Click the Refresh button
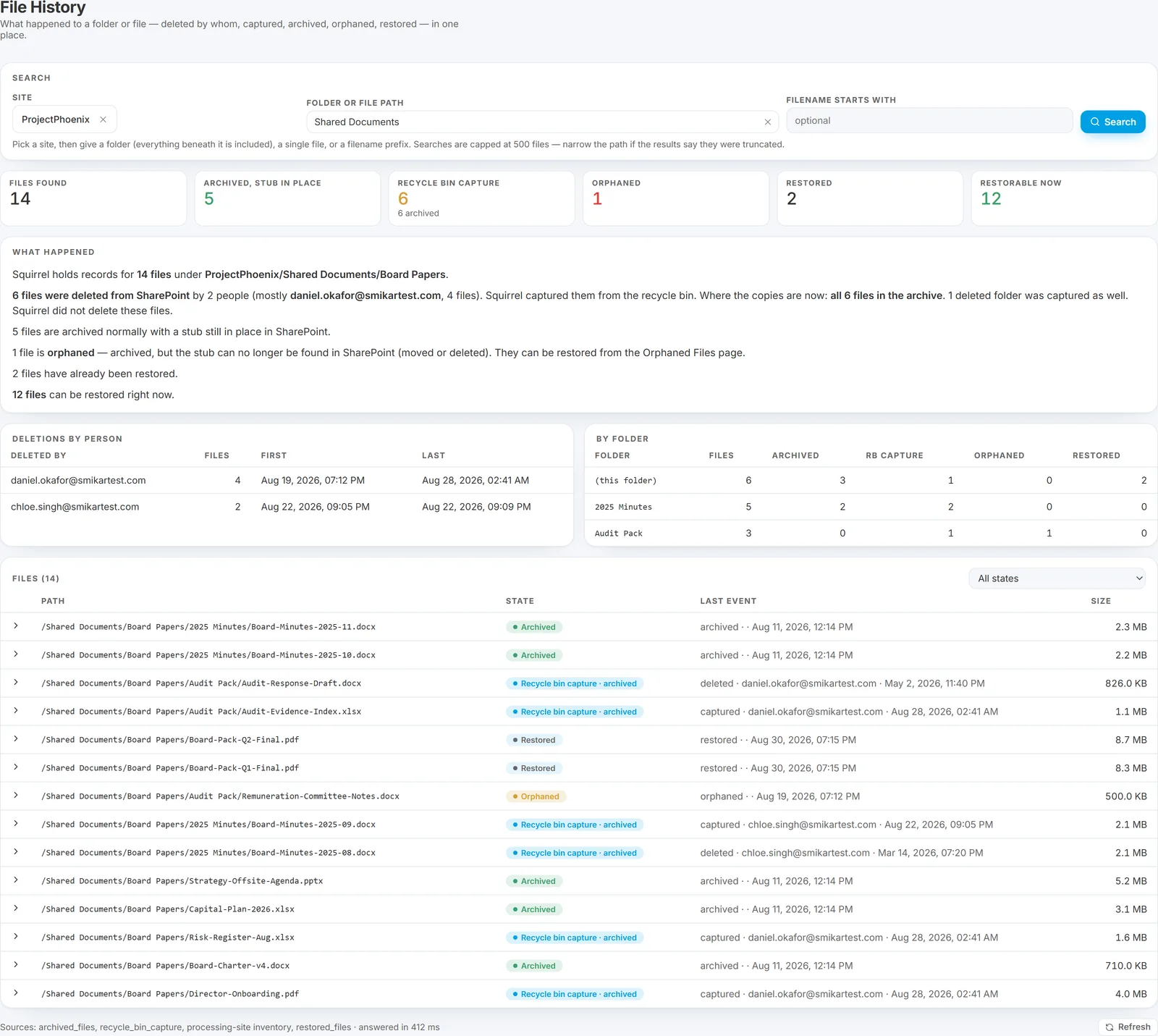Image resolution: width=1158 pixels, height=1036 pixels. (1128, 1027)
